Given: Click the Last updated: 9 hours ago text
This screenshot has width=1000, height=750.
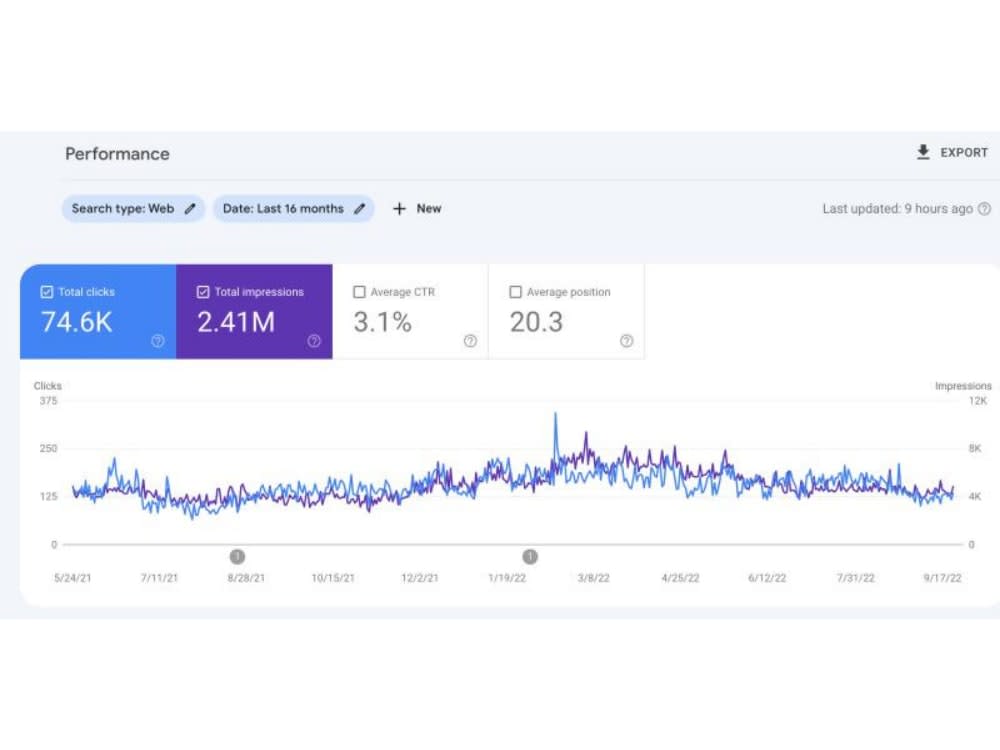Looking at the screenshot, I should click(x=897, y=209).
